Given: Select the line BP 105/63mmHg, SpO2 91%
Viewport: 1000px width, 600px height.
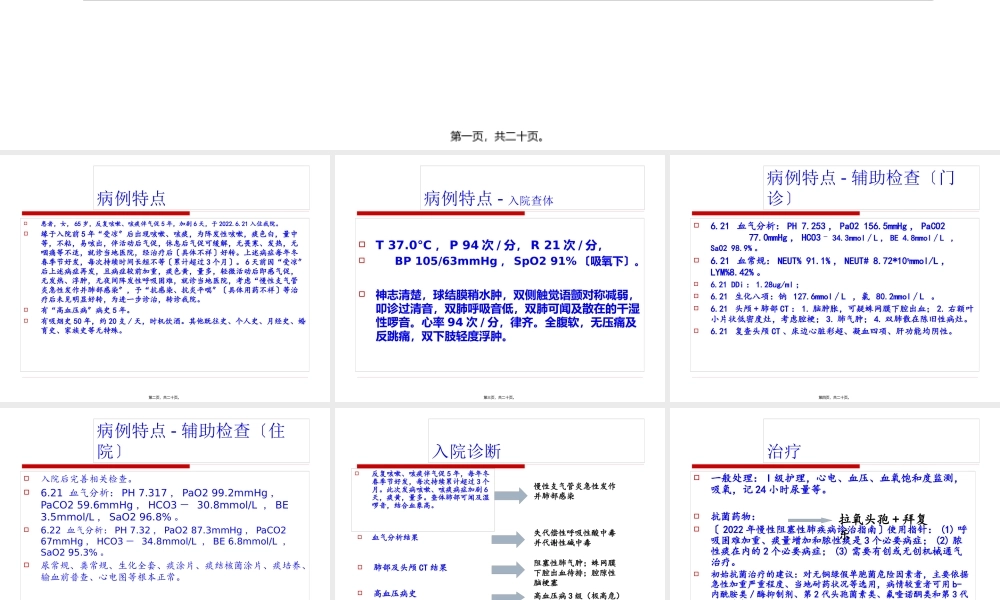Looking at the screenshot, I should (x=517, y=261).
